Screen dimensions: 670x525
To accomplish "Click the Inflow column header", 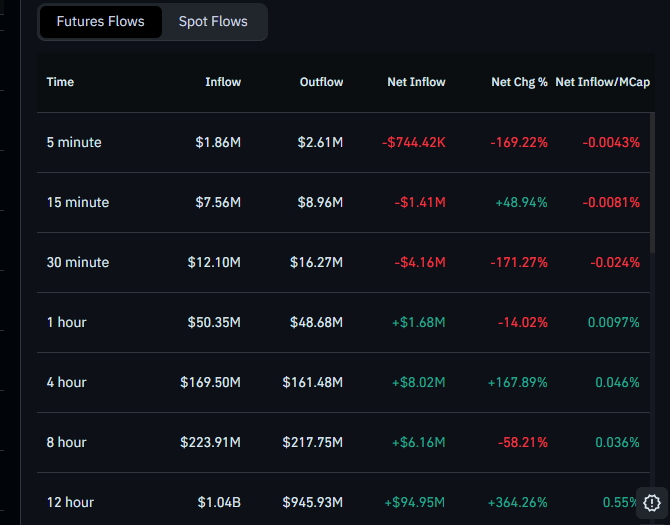I will click(x=223, y=82).
